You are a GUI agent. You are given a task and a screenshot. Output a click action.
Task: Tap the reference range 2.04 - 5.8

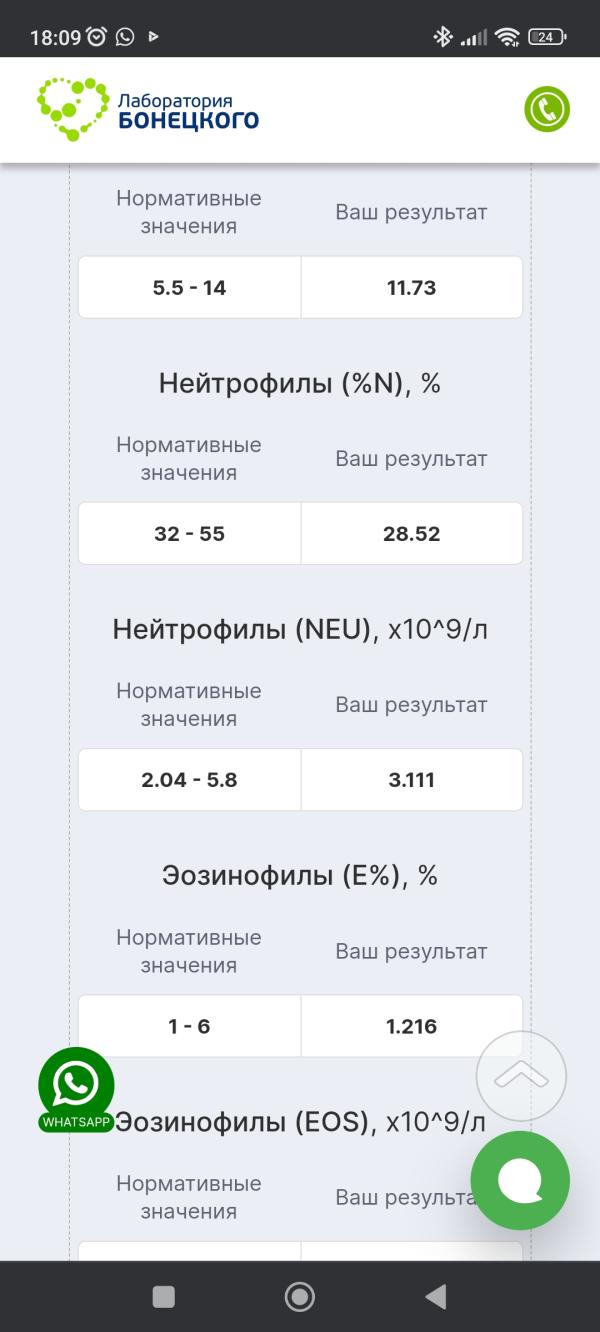(189, 779)
